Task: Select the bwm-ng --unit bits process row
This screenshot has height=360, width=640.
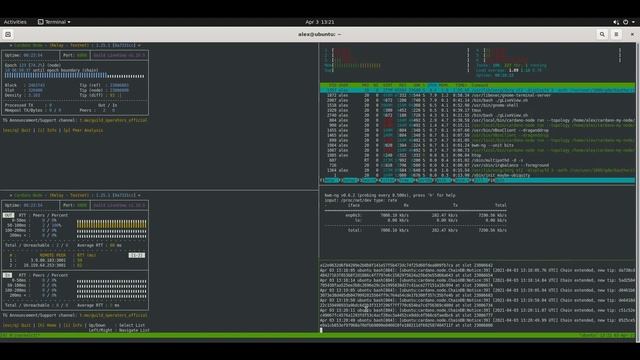Action: pyautogui.click(x=478, y=145)
